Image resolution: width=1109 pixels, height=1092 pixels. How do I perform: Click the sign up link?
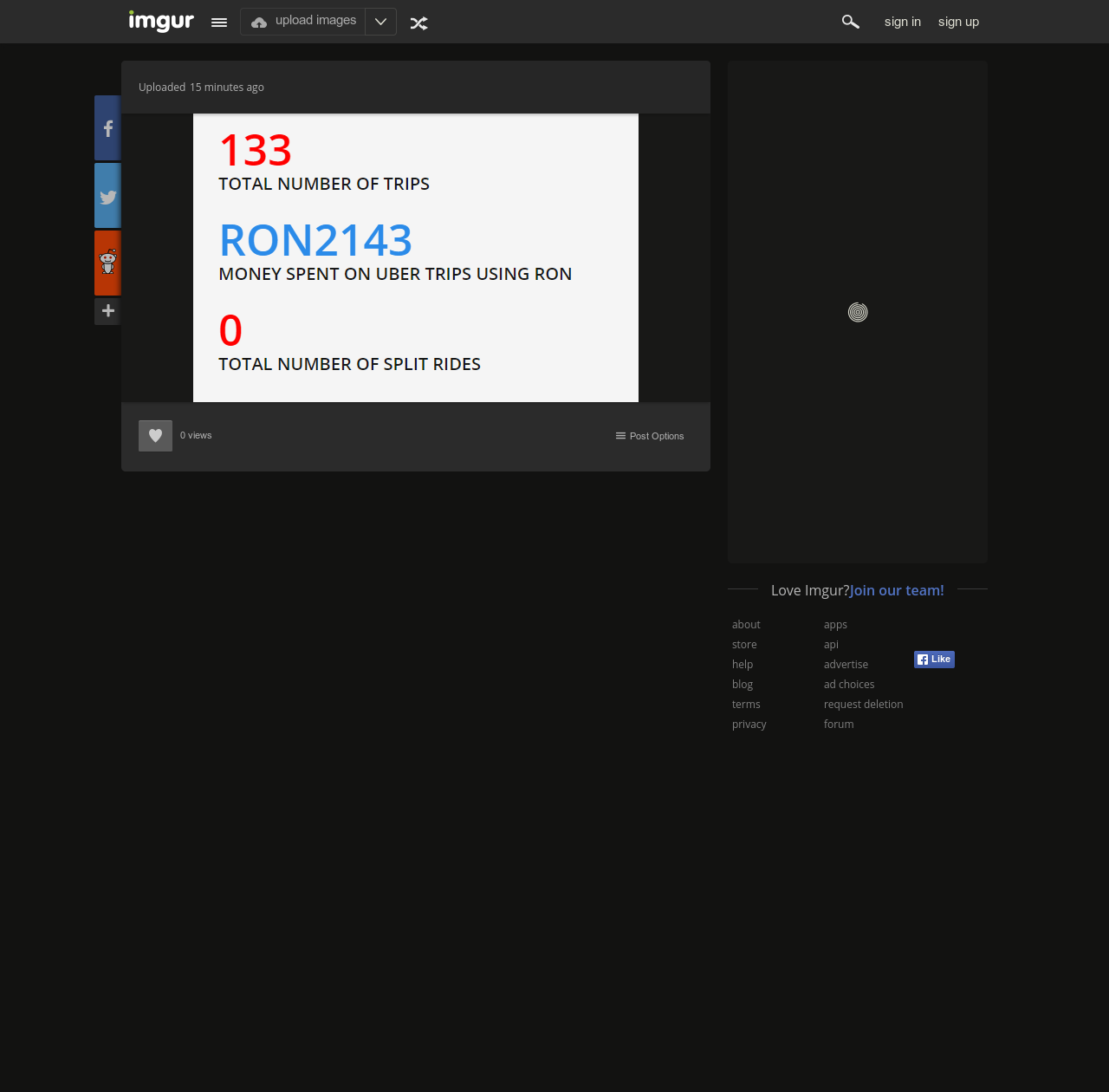[958, 22]
